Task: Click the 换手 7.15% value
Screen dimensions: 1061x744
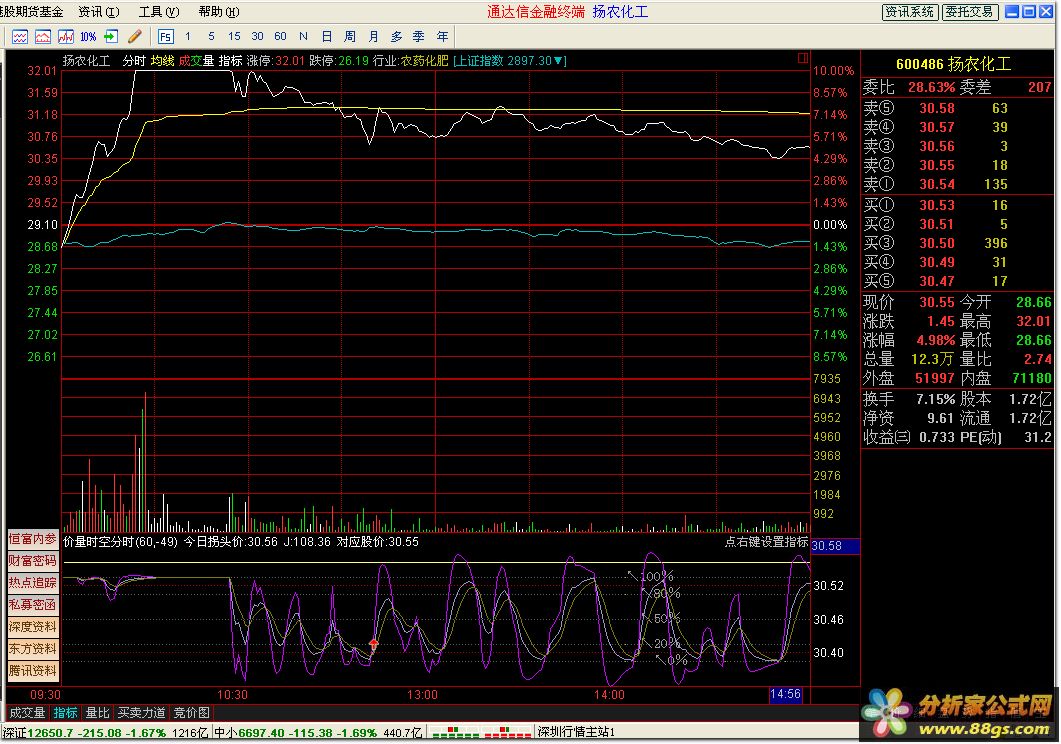Action: point(935,399)
